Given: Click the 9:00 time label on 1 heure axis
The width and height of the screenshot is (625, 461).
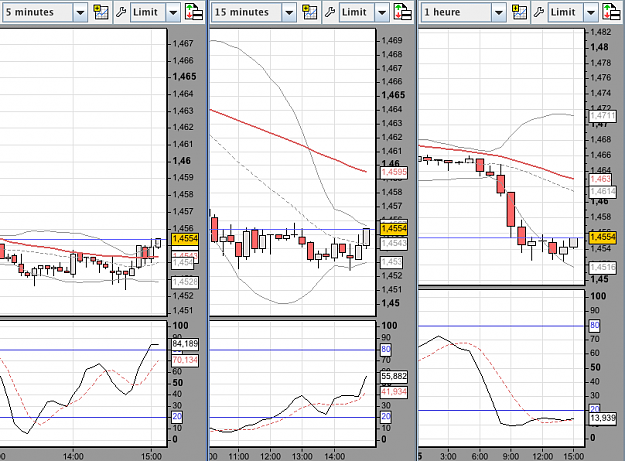Looking at the screenshot, I should click(511, 456).
